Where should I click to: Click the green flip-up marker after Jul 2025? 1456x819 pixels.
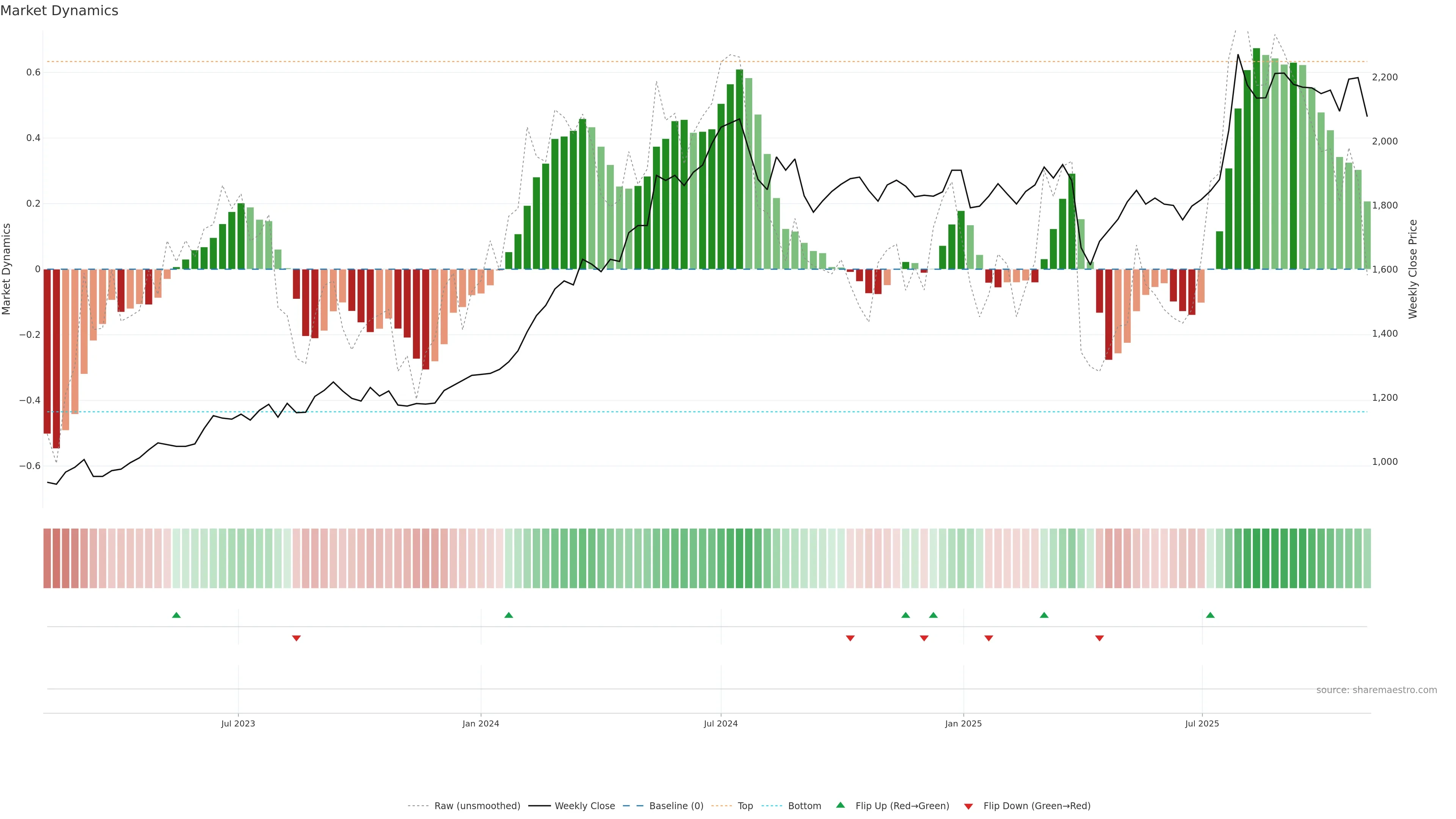coord(1210,615)
